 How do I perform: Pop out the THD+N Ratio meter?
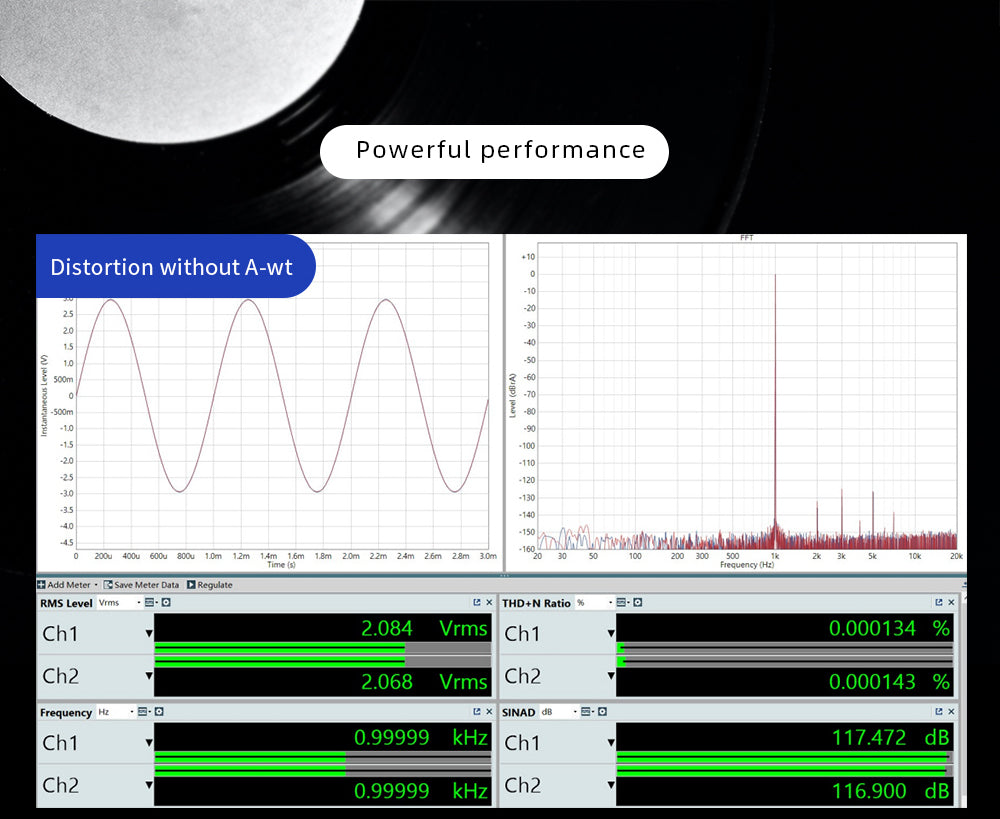click(939, 603)
